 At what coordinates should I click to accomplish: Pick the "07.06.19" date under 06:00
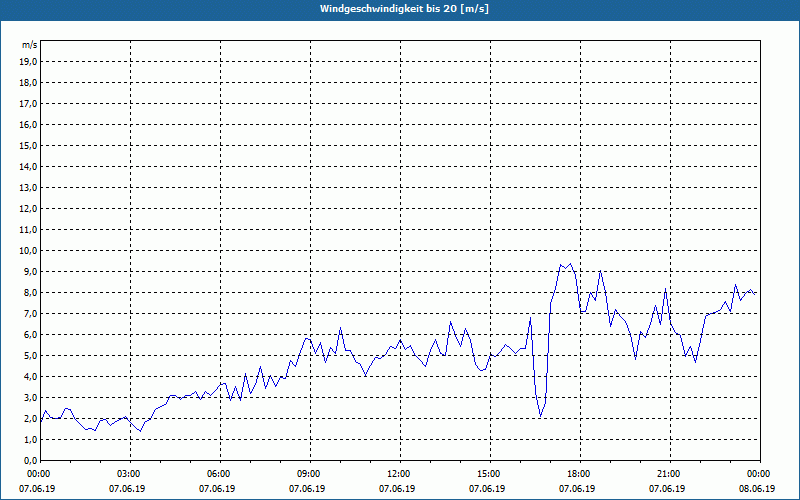[217, 489]
